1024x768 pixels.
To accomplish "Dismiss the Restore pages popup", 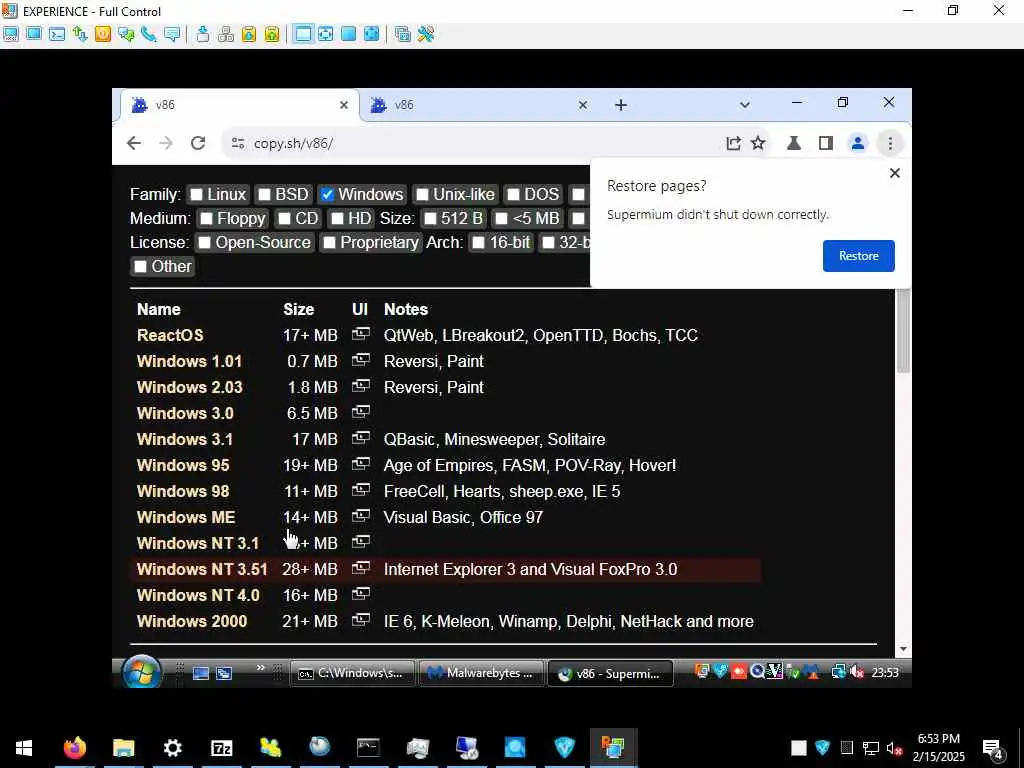I will [895, 173].
